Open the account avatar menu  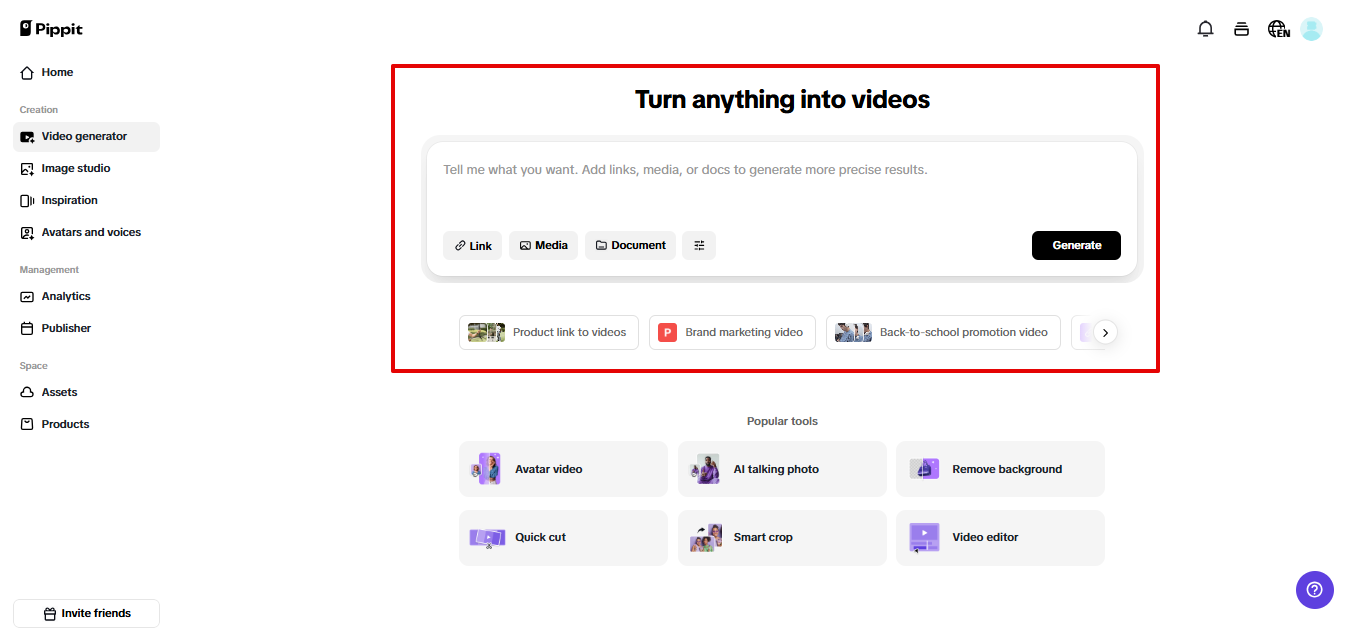click(x=1311, y=29)
